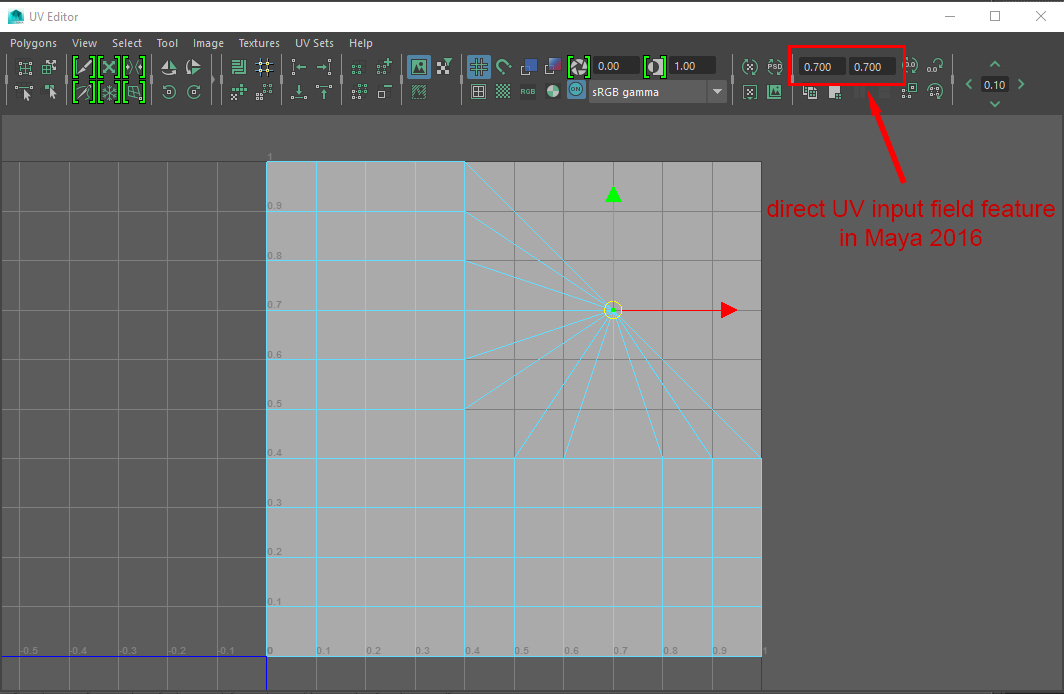Viewport: 1064px width, 694px height.
Task: Open the sRGB gamma view transform dropdown
Action: click(x=658, y=92)
